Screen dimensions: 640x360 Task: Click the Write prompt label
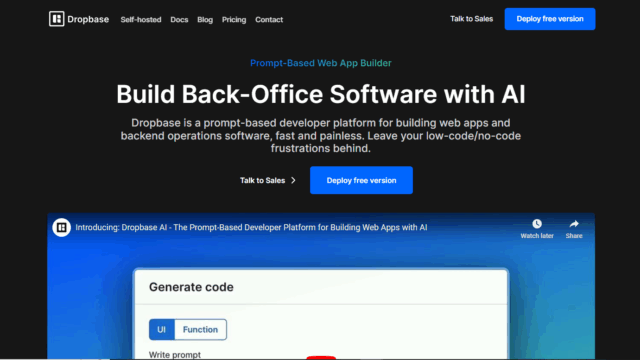click(x=175, y=355)
